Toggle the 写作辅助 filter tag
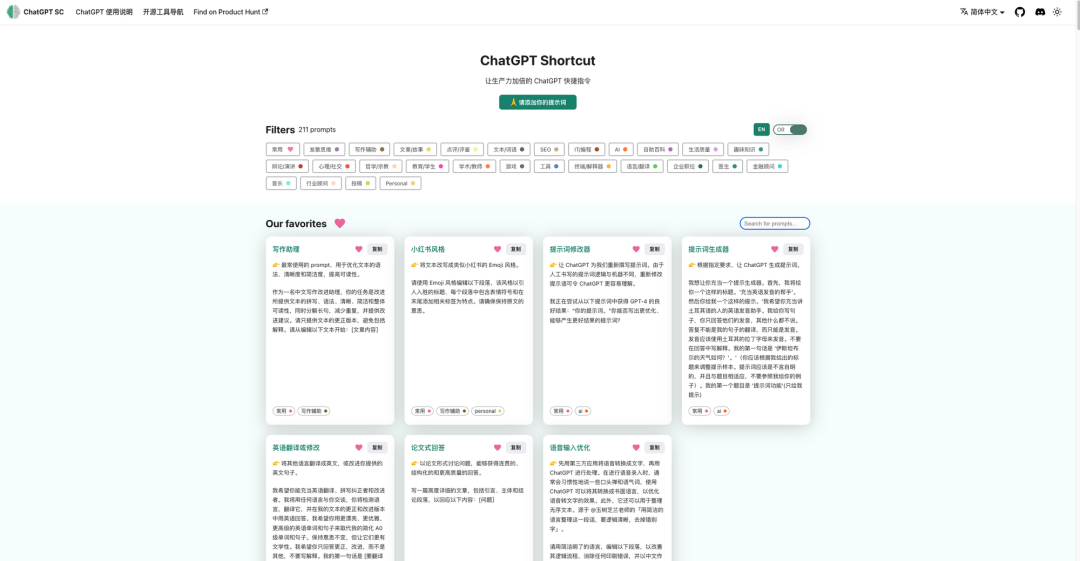The height and width of the screenshot is (561, 1080). (369, 149)
